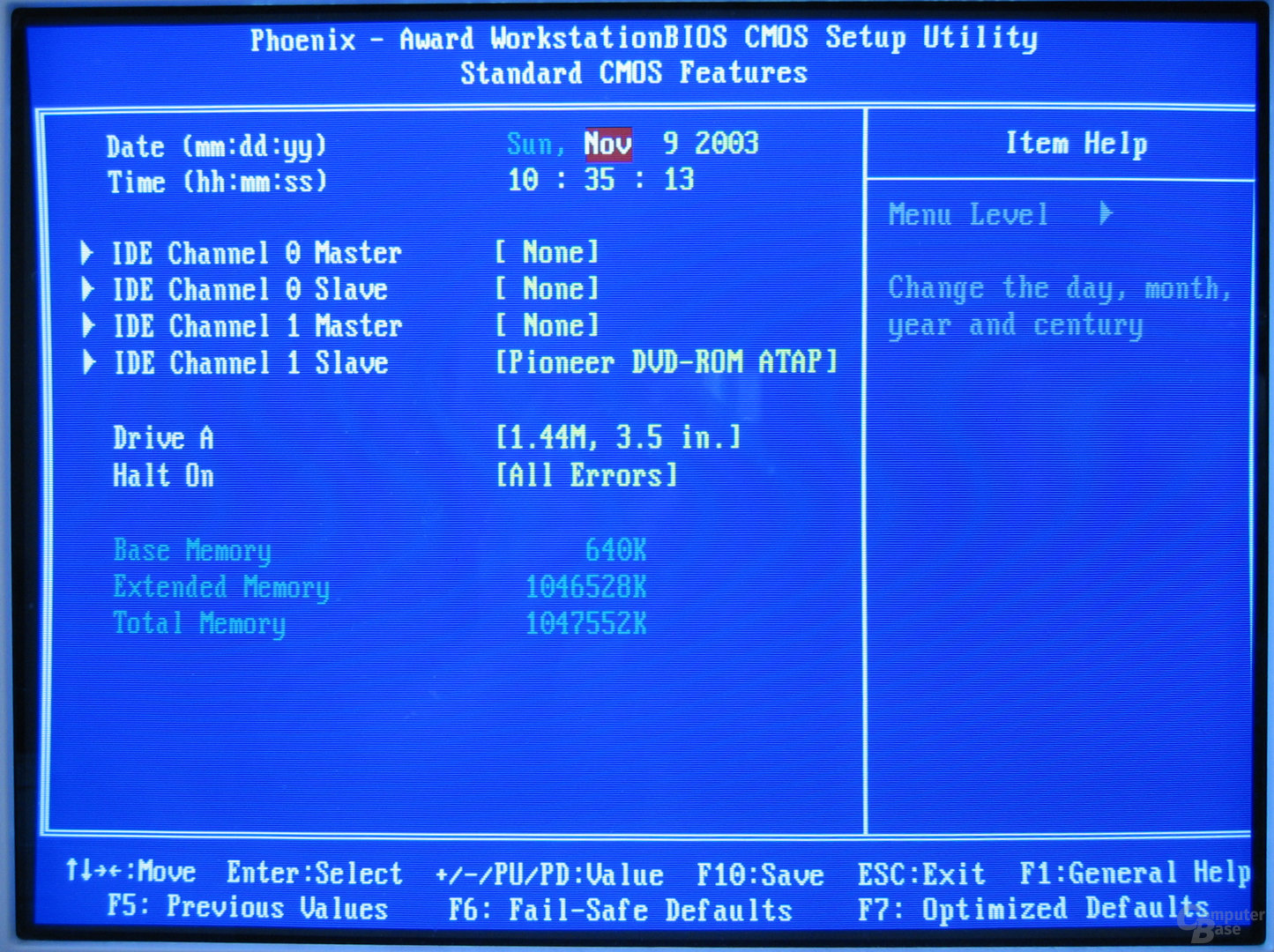This screenshot has height=952, width=1274.
Task: Click the F1:General Help hint
Action: tap(1135, 873)
